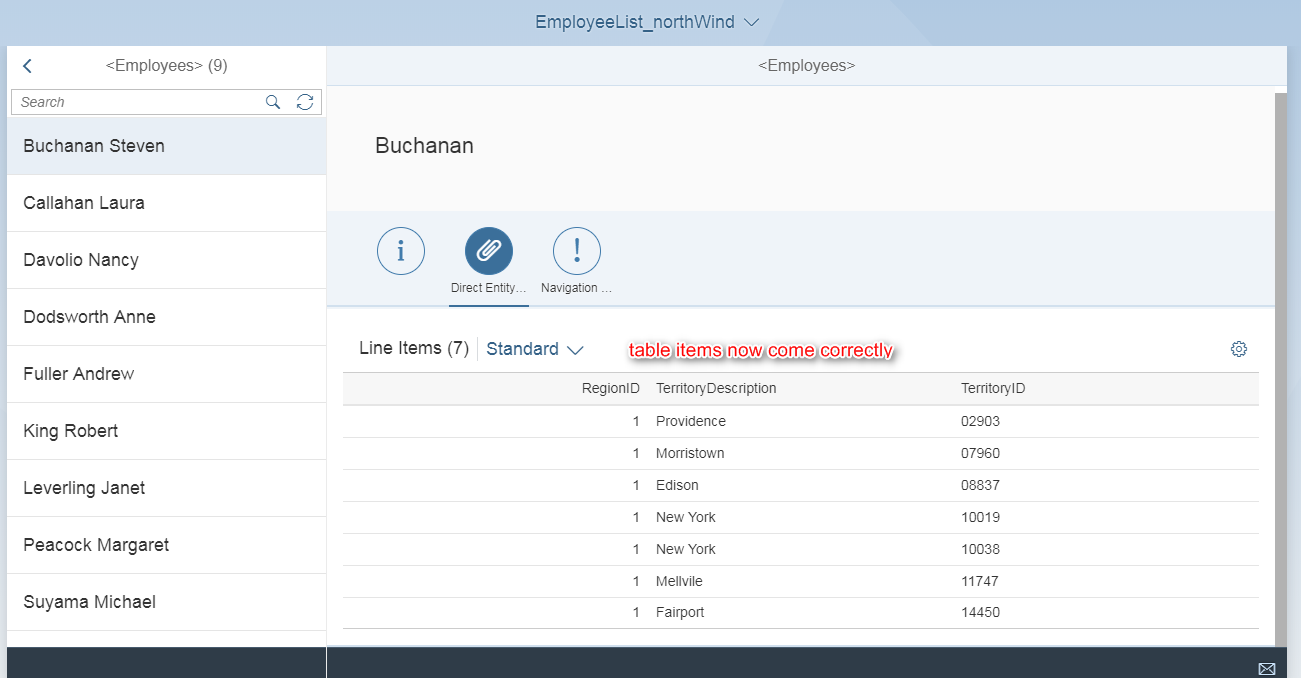
Task: Switch to the Direct Entity tab
Action: click(x=488, y=260)
